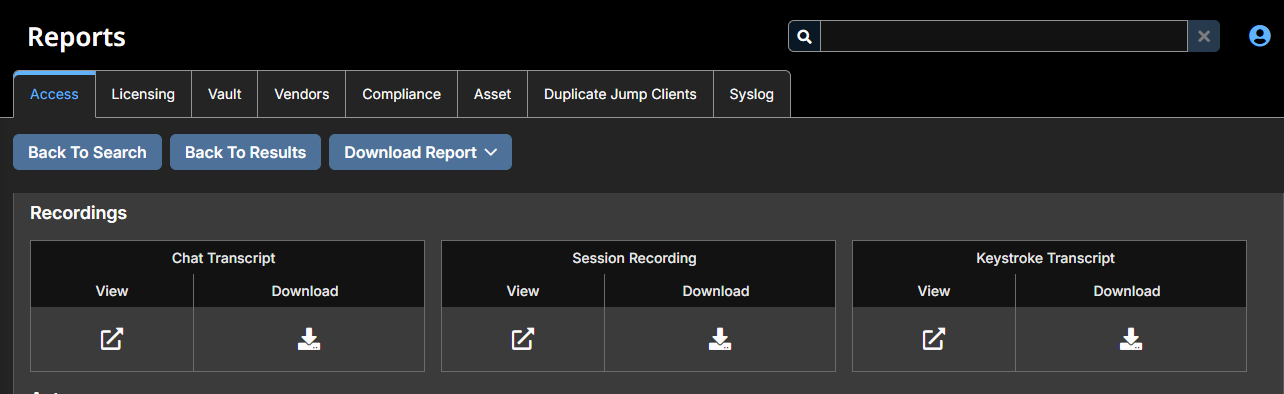Open the Duplicate Jump Clients tab
1284x394 pixels.
coord(620,94)
